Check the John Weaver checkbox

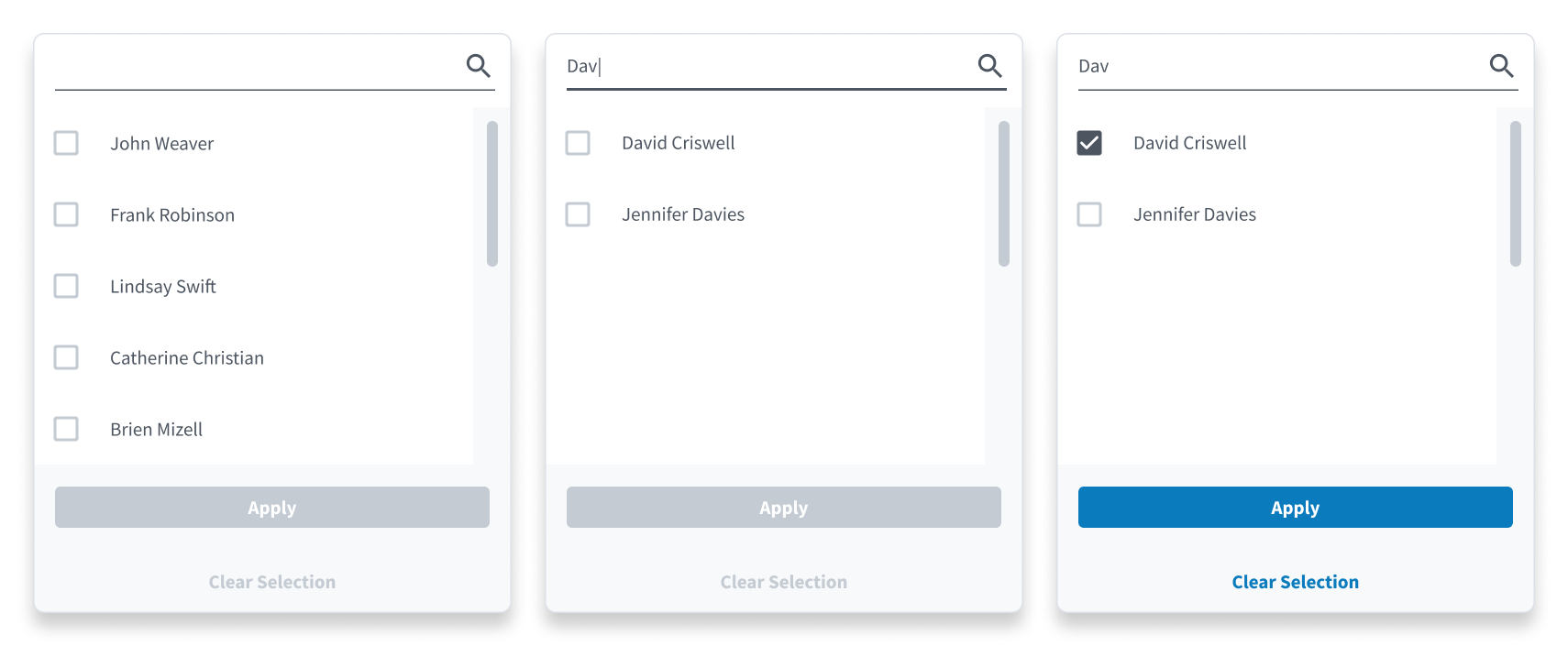tap(66, 143)
